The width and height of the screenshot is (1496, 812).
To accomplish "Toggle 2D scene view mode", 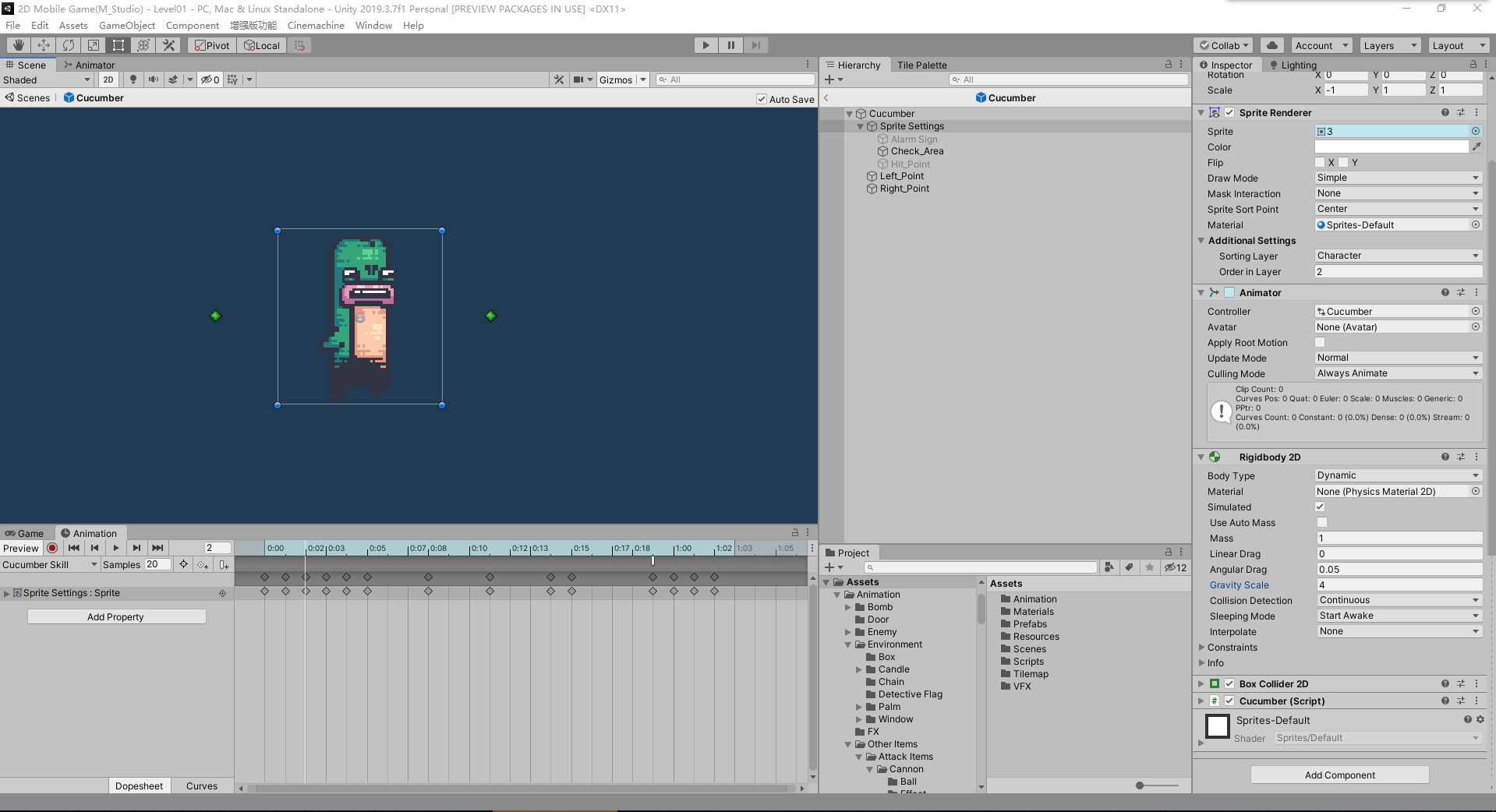I will [108, 79].
